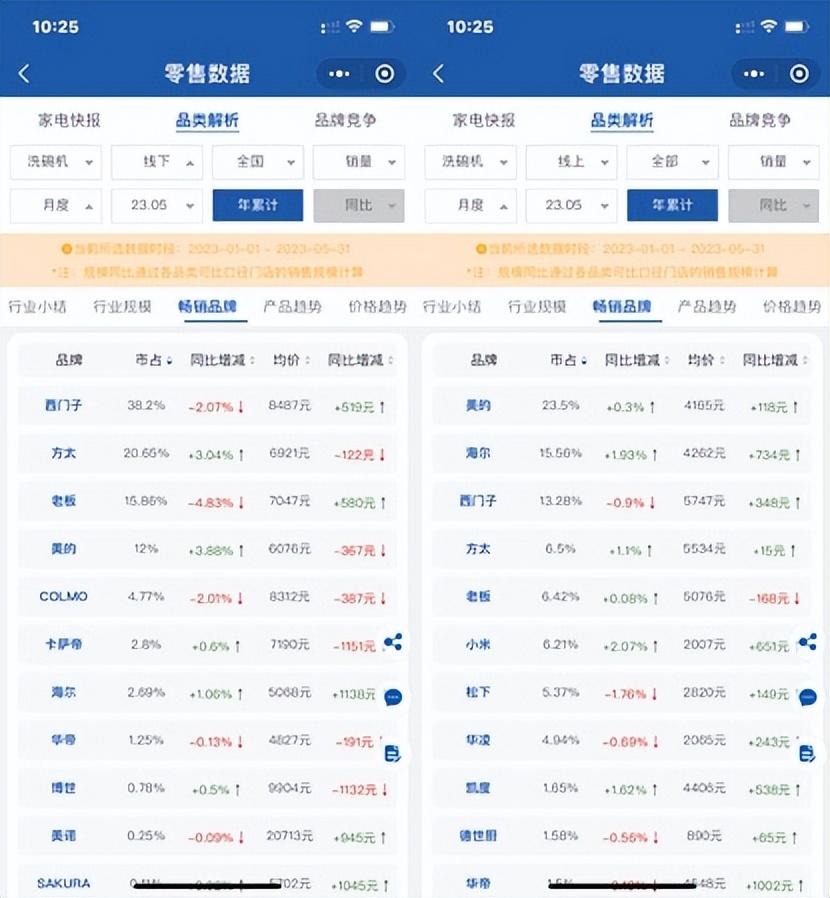Go back using left screen's back arrow

(24, 73)
